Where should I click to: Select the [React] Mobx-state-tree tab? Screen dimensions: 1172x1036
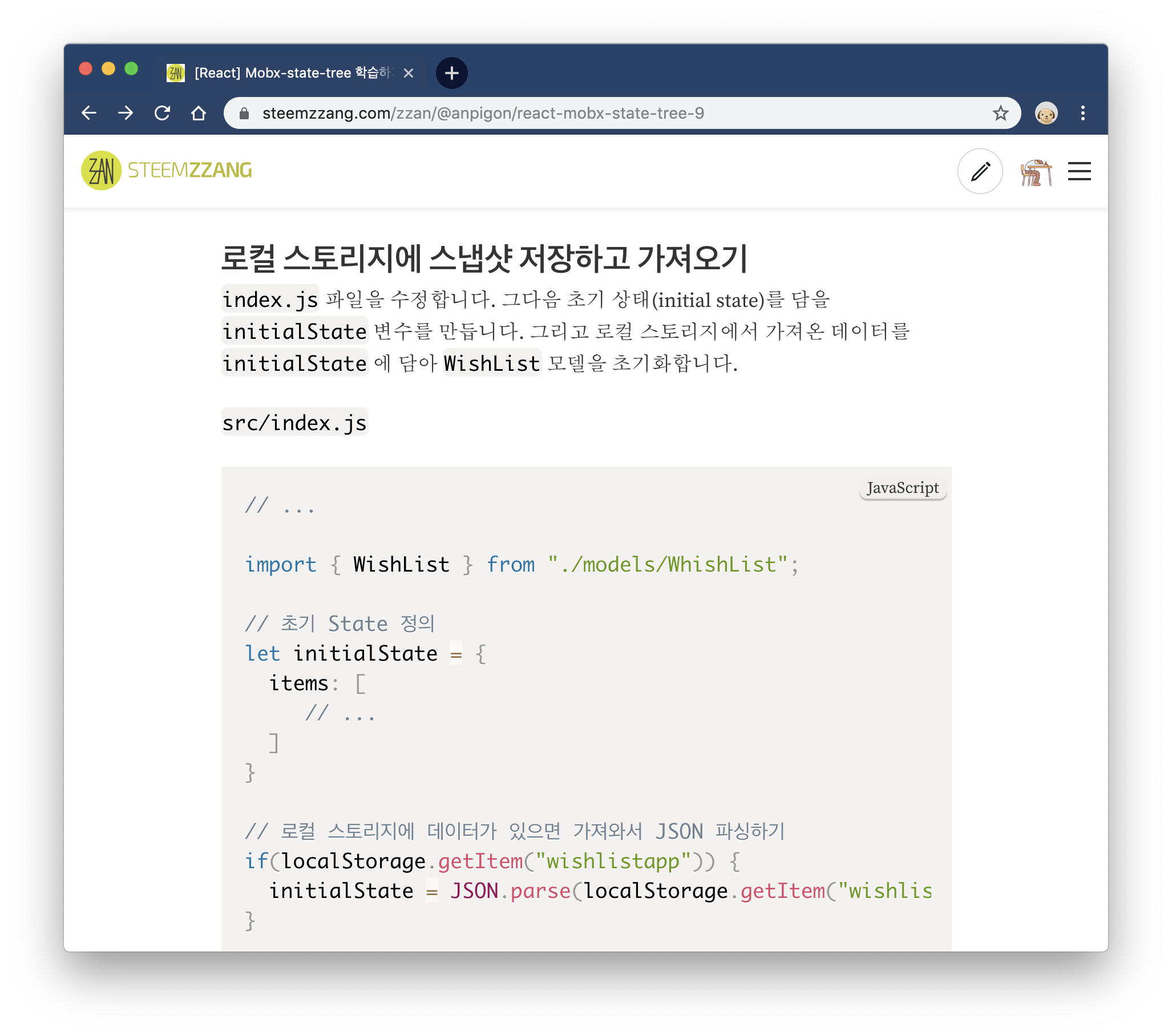292,73
